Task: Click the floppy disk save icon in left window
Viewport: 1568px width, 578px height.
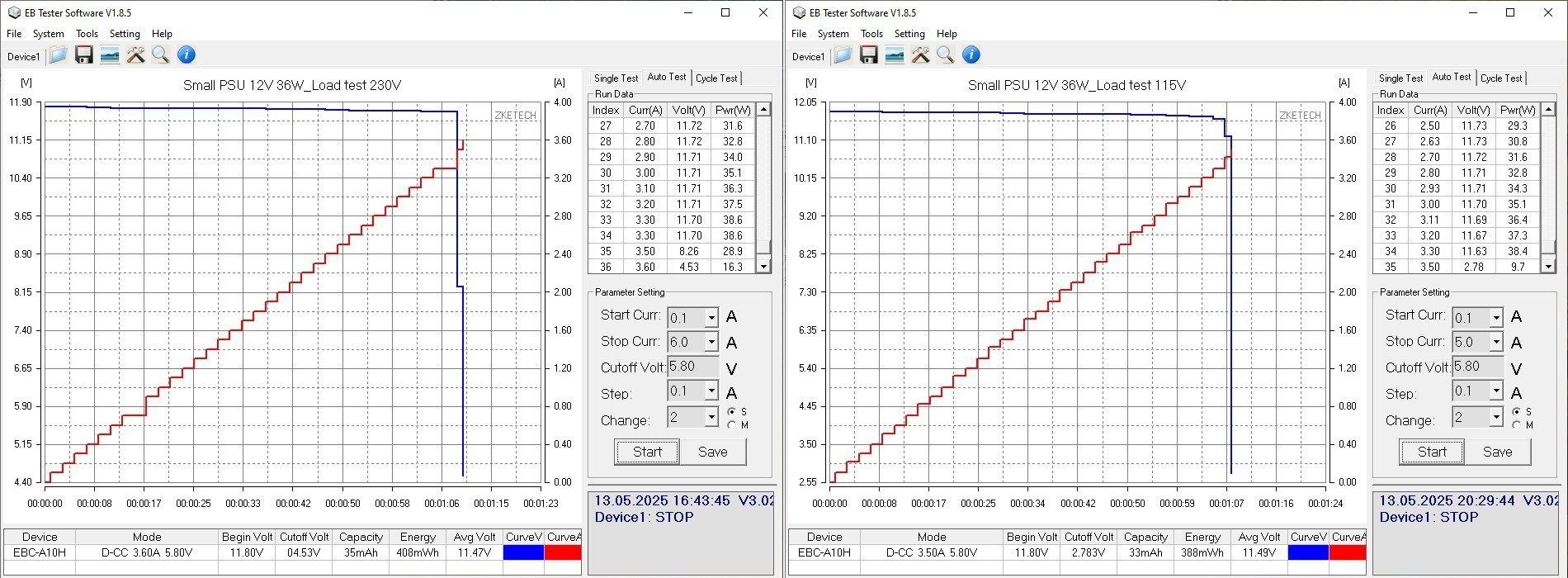Action: click(83, 55)
